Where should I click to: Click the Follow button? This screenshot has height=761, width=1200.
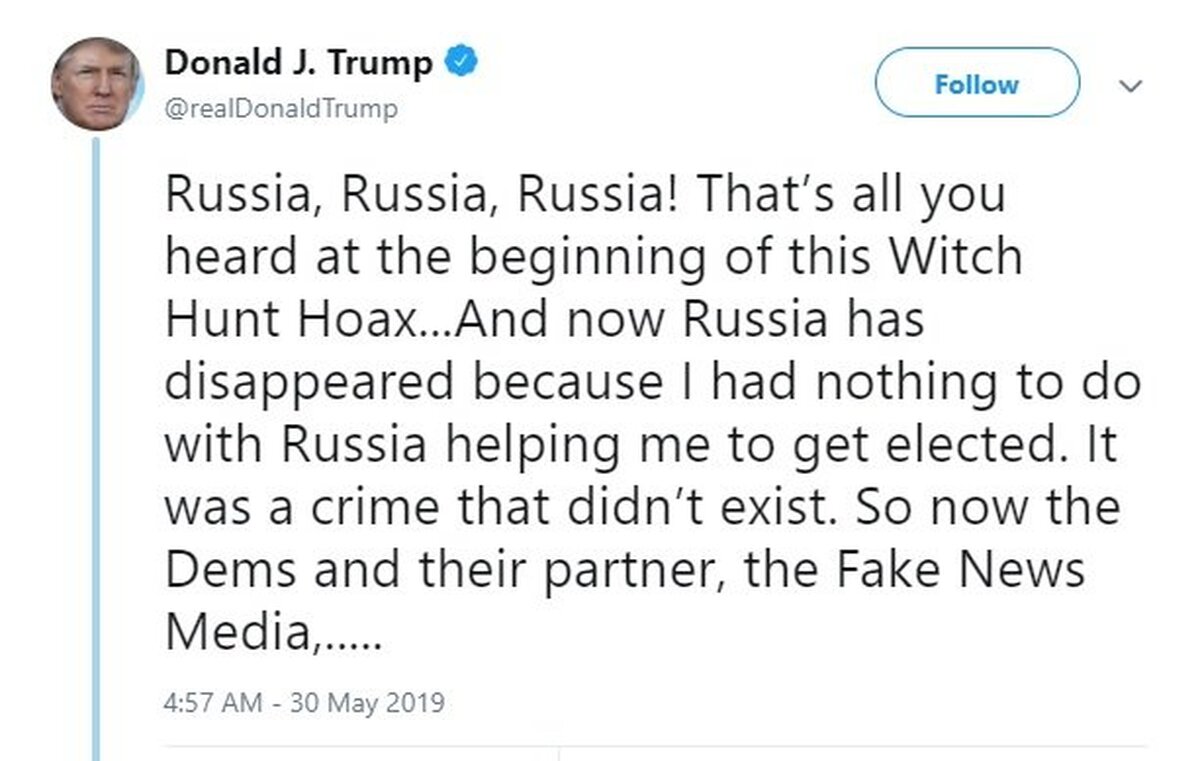click(x=977, y=84)
